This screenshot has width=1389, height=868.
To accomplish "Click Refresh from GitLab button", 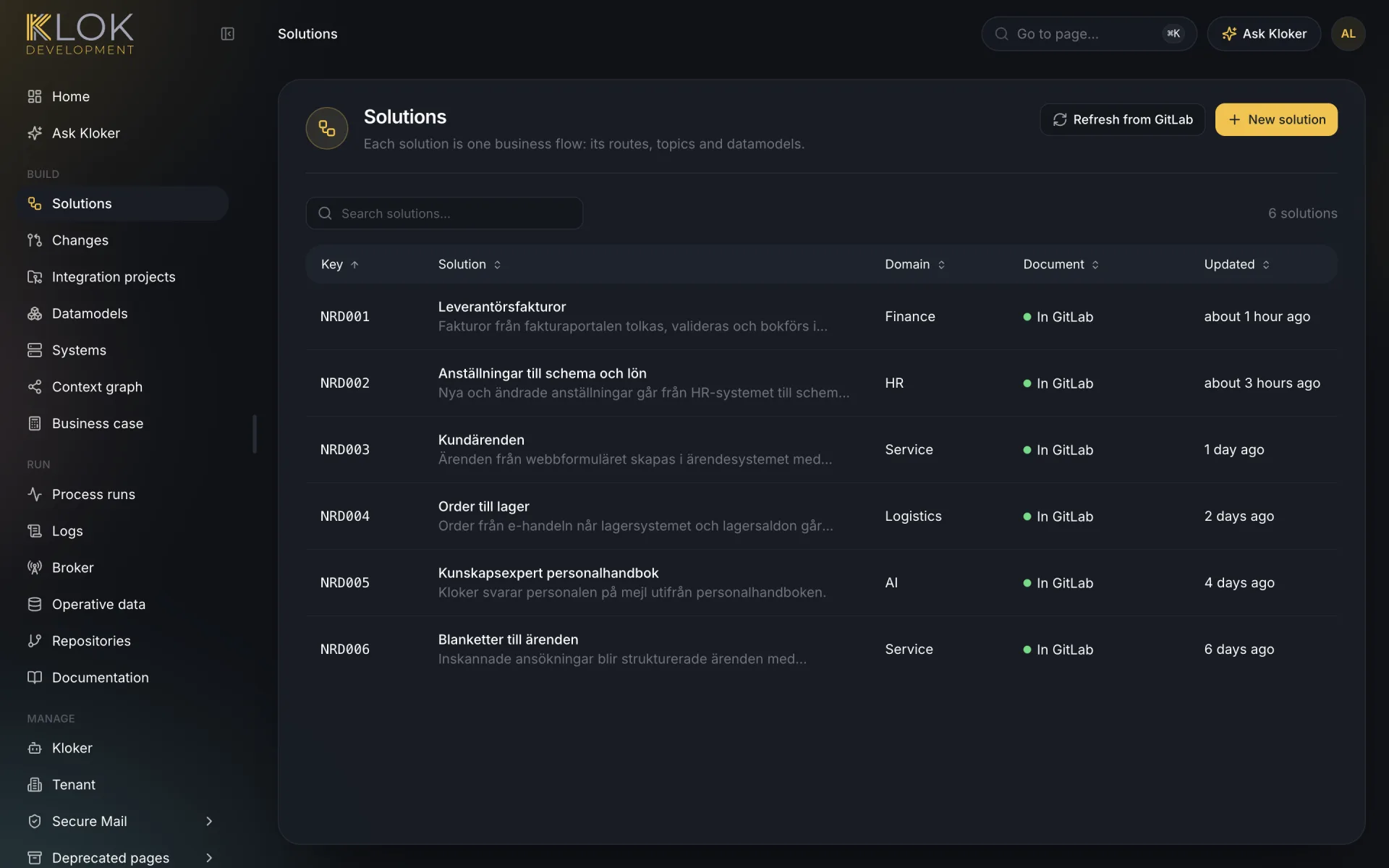I will point(1122,119).
